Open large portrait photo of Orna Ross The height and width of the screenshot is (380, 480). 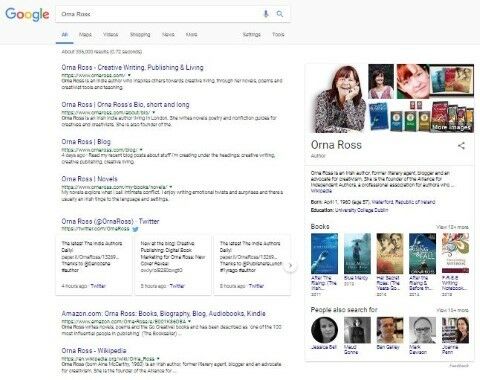[338, 99]
